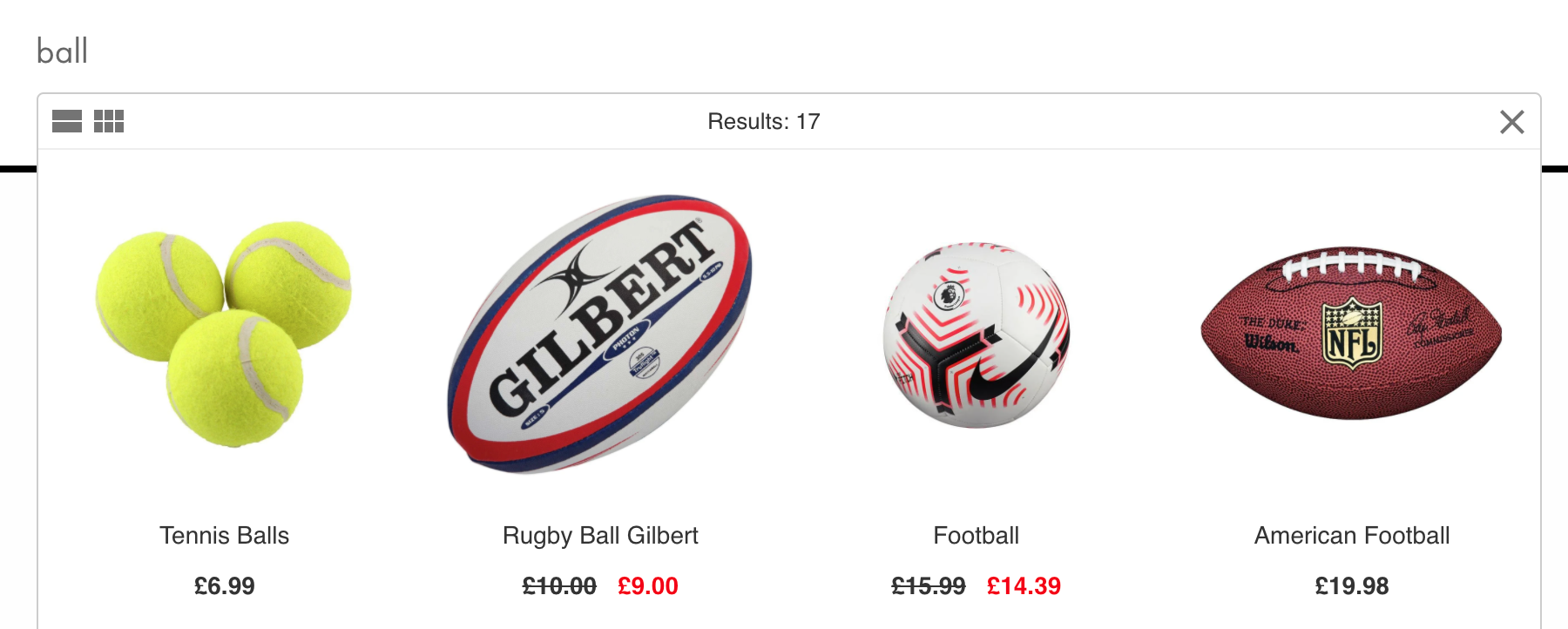The image size is (1568, 629).
Task: Open the Gilbert rugby ball image
Action: pyautogui.click(x=600, y=335)
